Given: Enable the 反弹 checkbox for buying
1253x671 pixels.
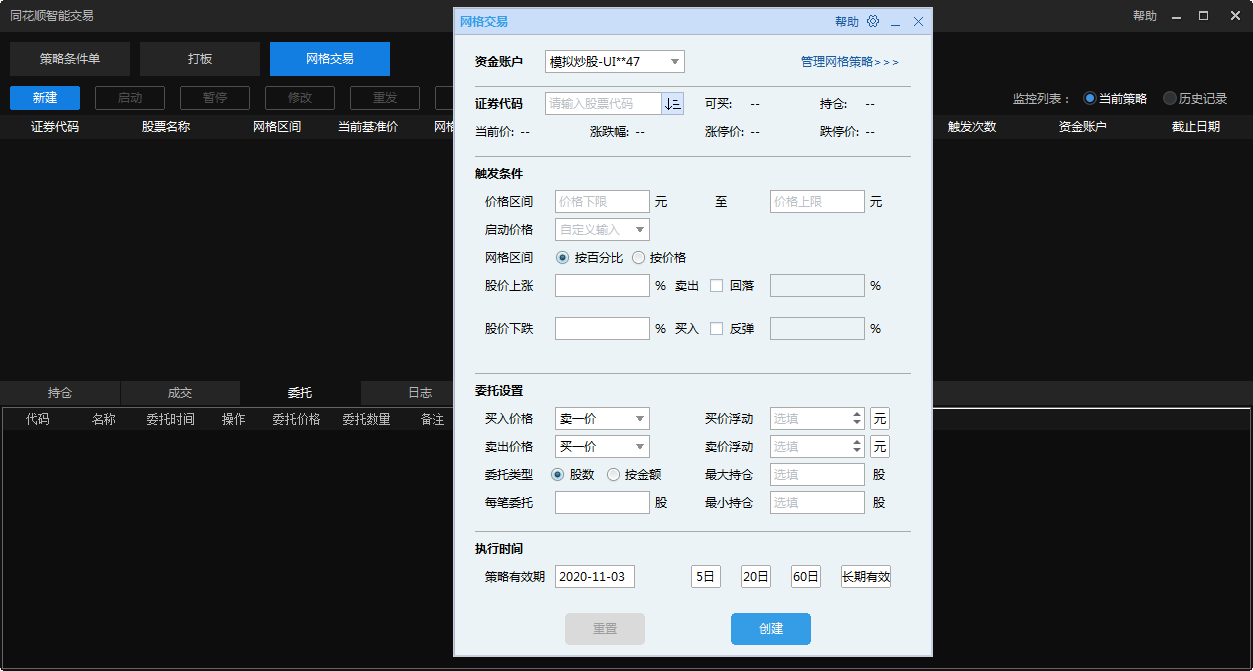Looking at the screenshot, I should tap(716, 328).
